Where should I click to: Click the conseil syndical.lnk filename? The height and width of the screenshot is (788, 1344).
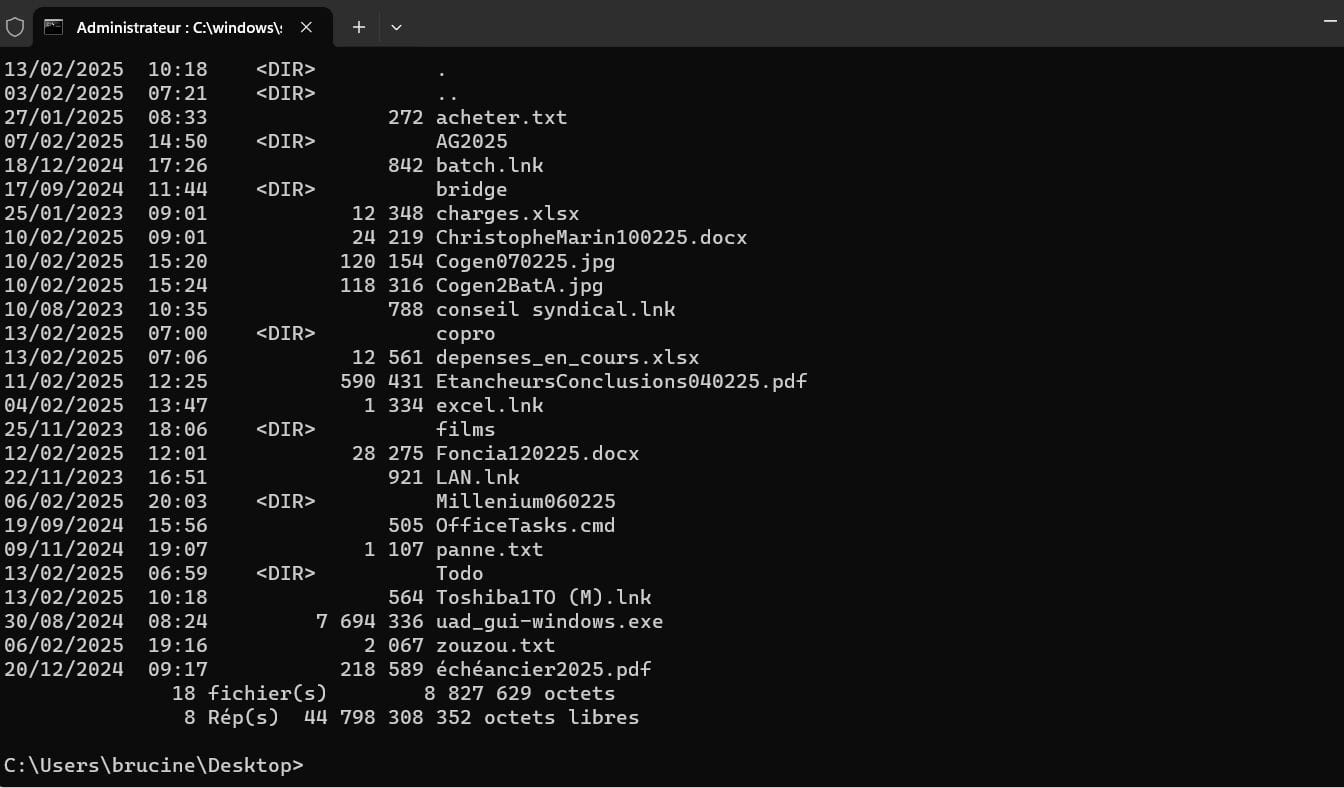[555, 309]
